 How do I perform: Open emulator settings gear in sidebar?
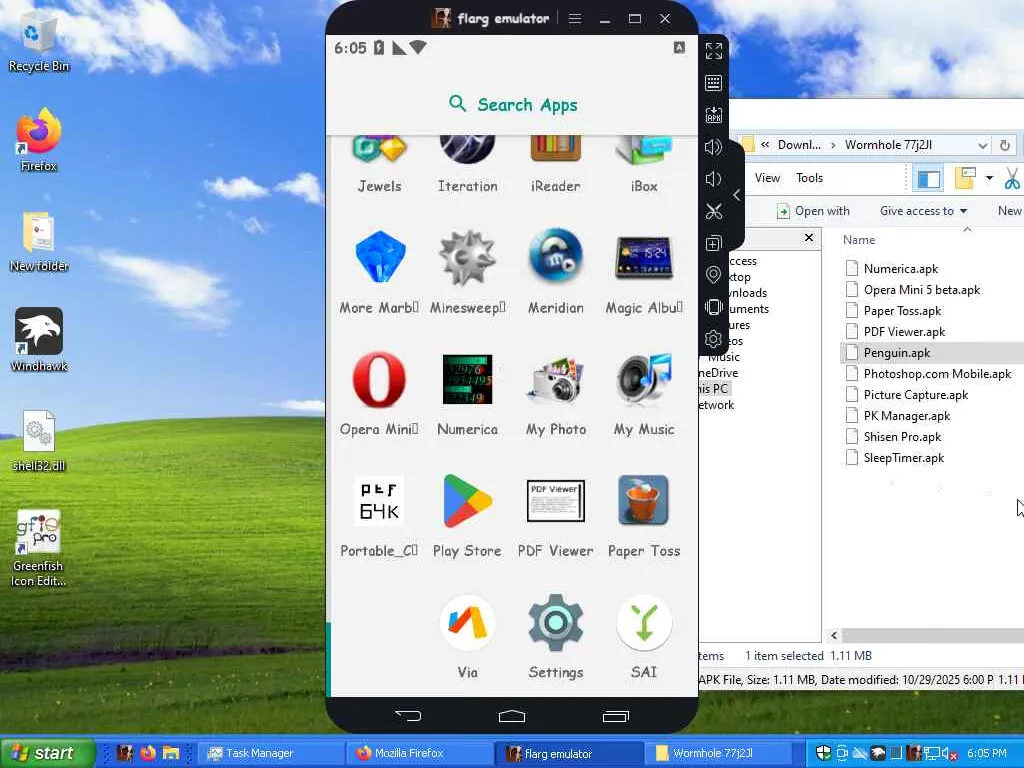tap(714, 339)
